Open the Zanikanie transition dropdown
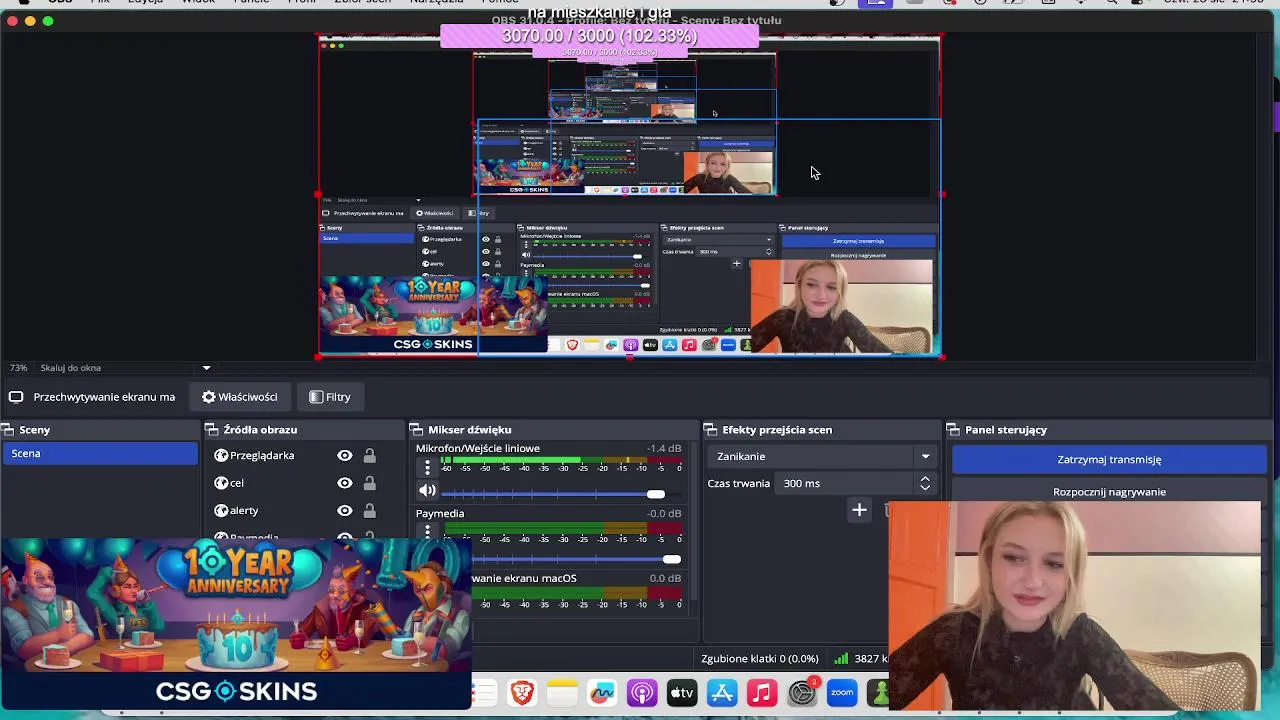 tap(823, 456)
